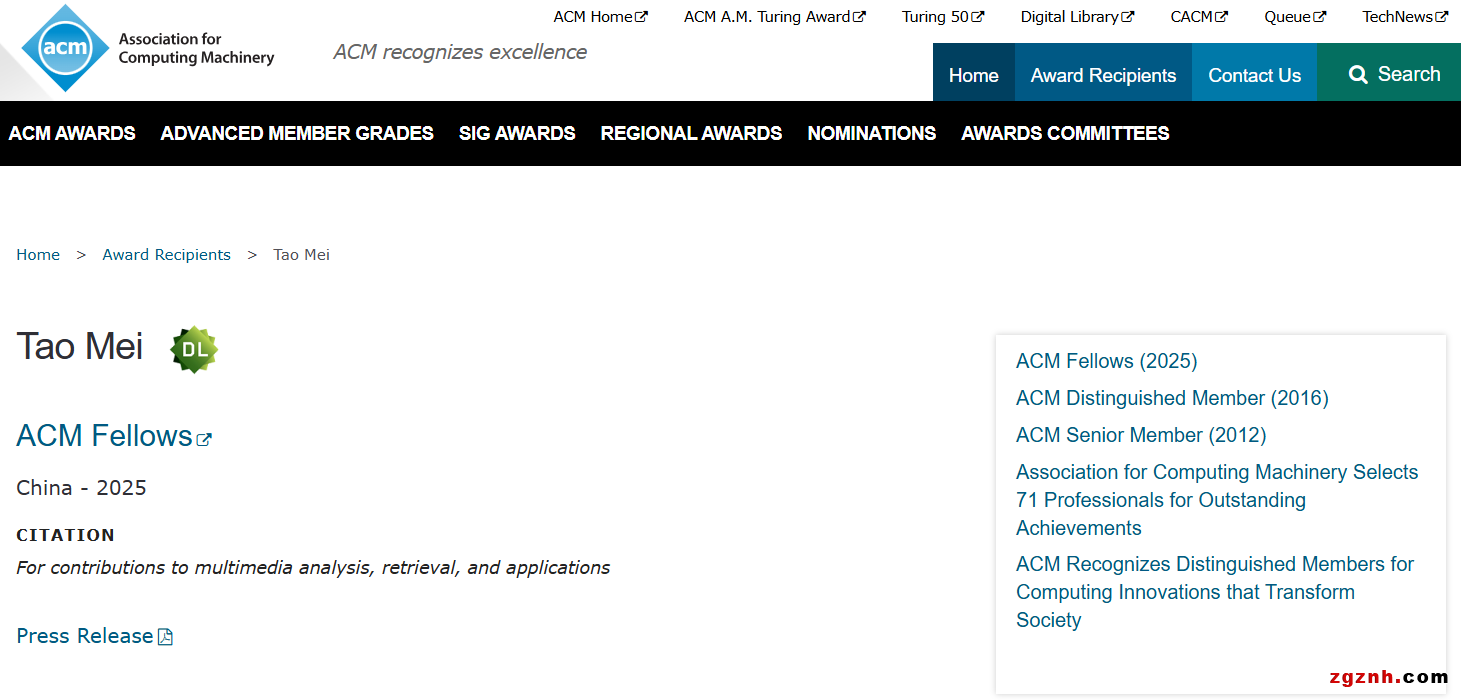
Task: Click the green DL badge icon
Action: pos(194,349)
